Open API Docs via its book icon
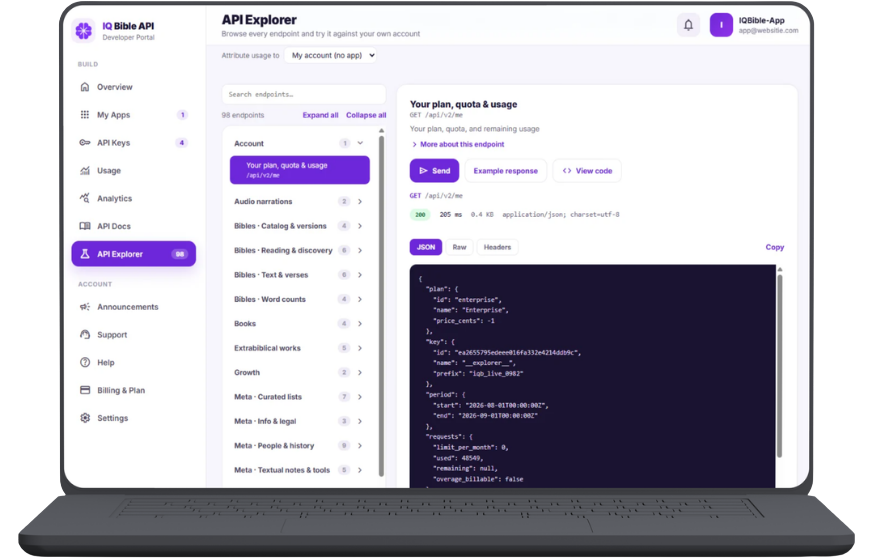Image resolution: width=874 pixels, height=560 pixels. coord(85,226)
